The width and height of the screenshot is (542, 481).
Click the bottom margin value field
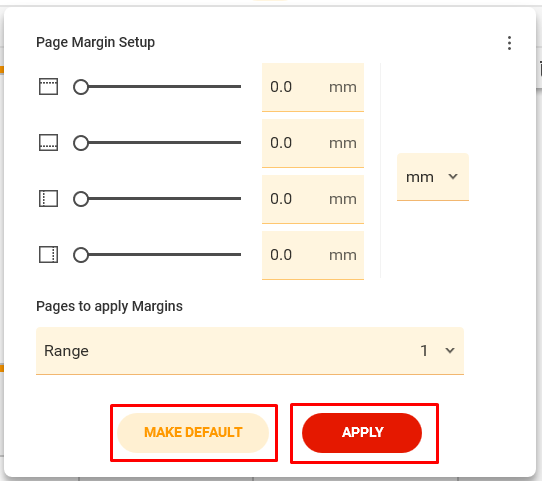click(x=313, y=143)
